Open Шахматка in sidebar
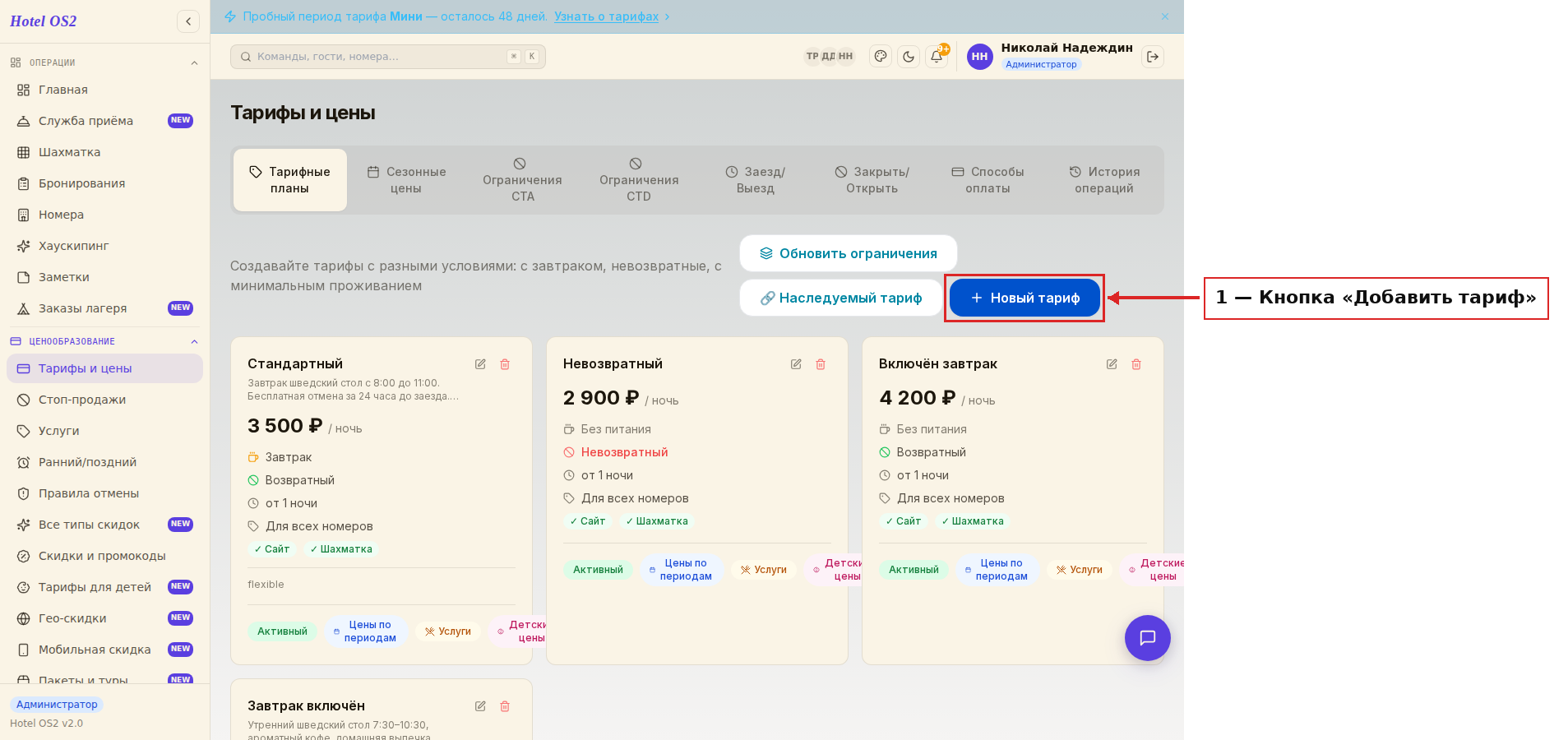 [x=104, y=152]
